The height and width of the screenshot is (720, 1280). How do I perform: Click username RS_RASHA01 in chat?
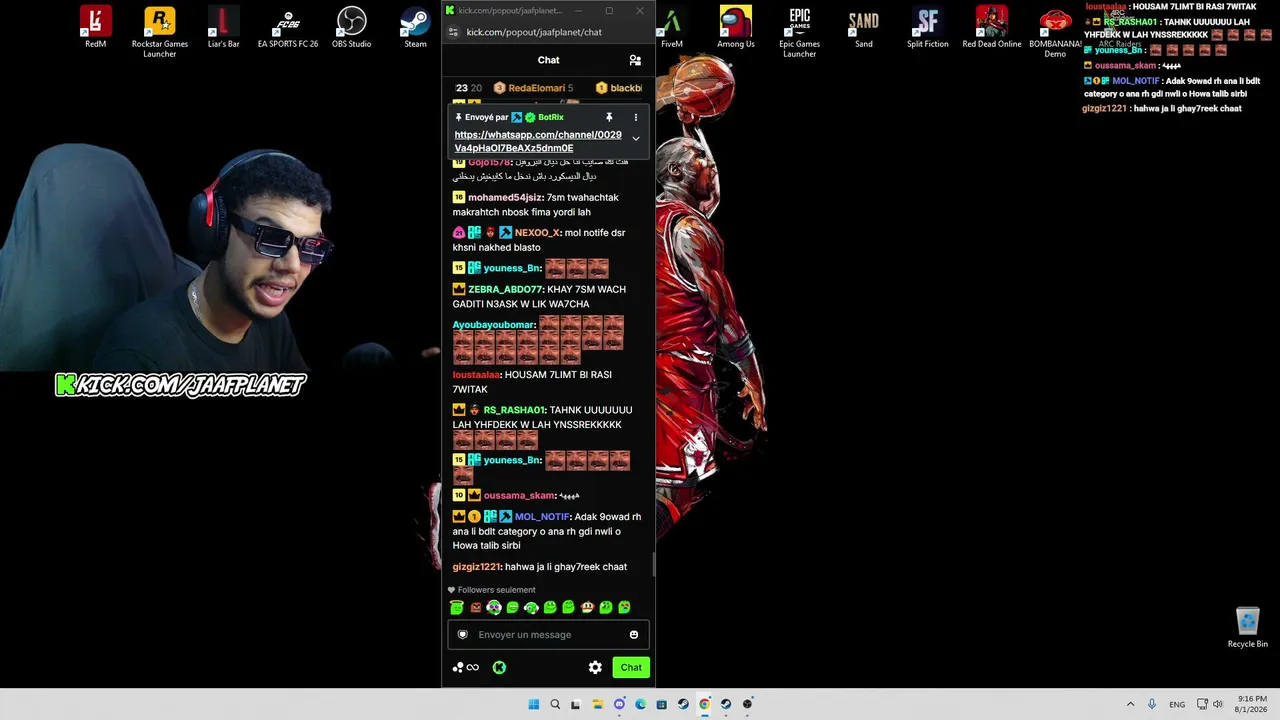tap(514, 410)
